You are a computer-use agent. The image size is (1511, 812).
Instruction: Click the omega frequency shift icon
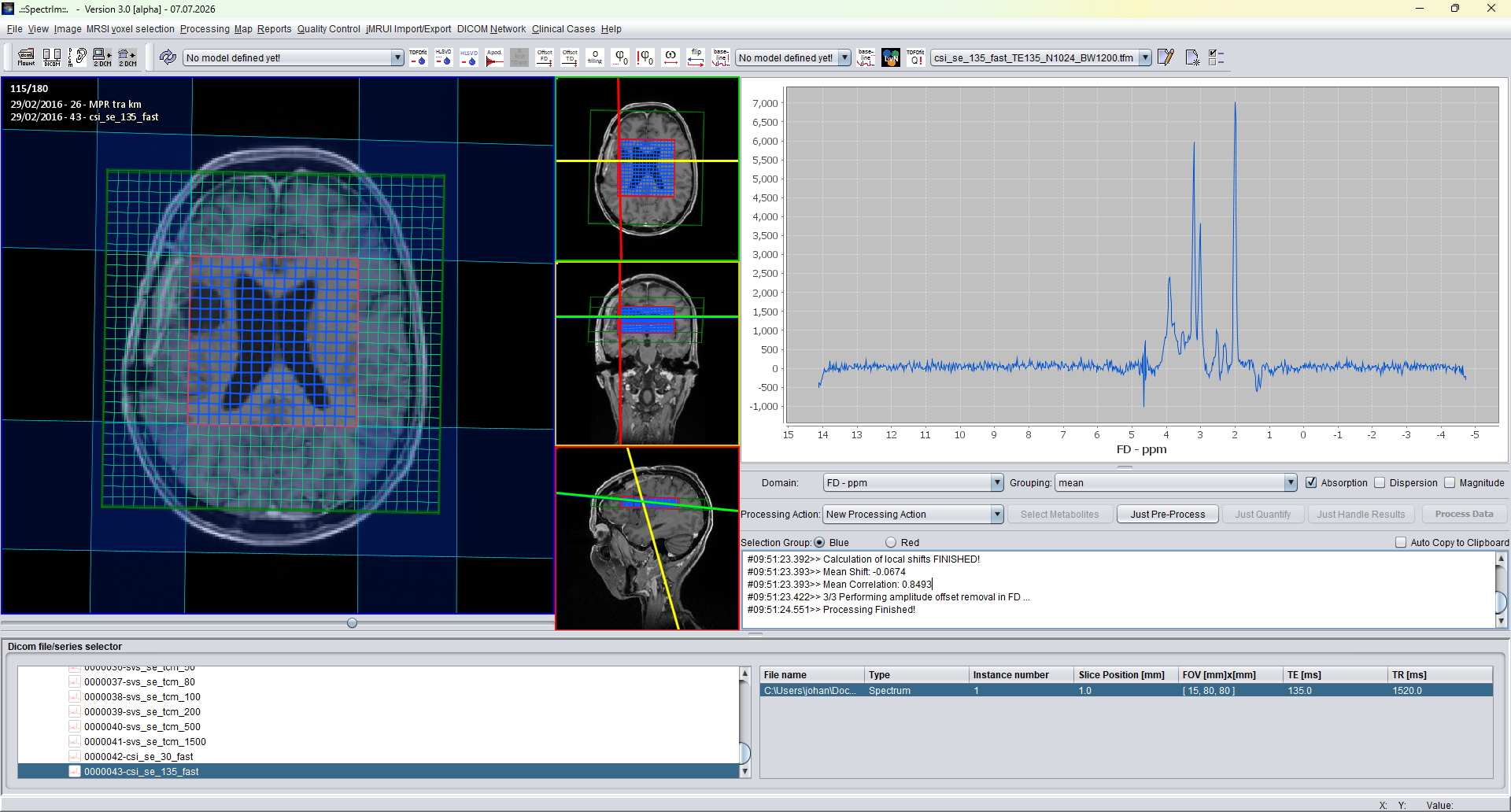pyautogui.click(x=671, y=57)
